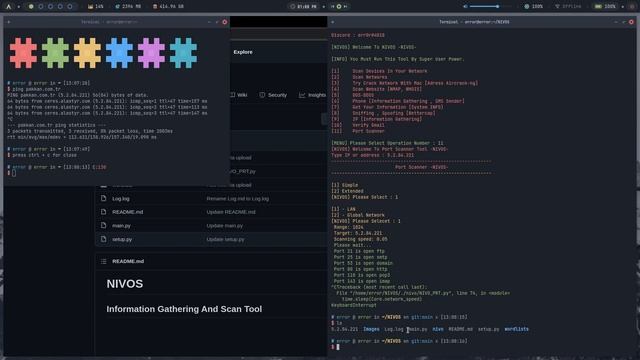Screen dimensions: 640x360
Task: Open Explore in the GitHub header
Action: point(243,52)
